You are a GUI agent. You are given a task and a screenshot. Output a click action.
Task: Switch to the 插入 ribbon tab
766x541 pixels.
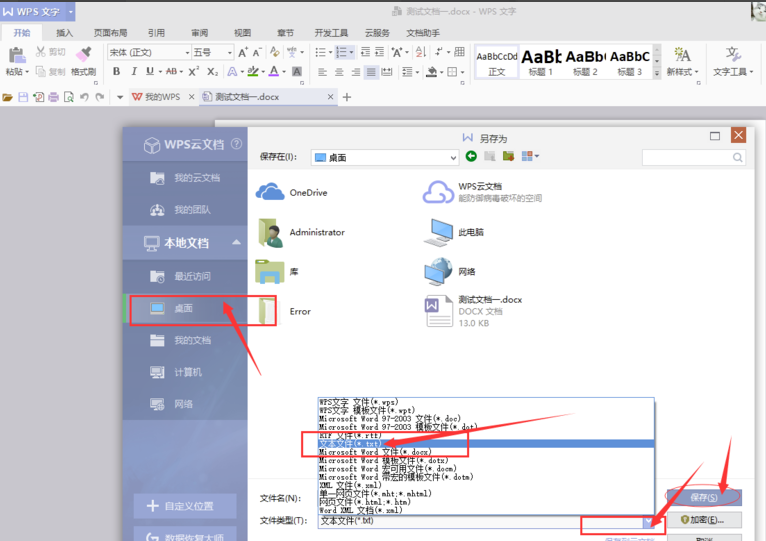point(65,33)
